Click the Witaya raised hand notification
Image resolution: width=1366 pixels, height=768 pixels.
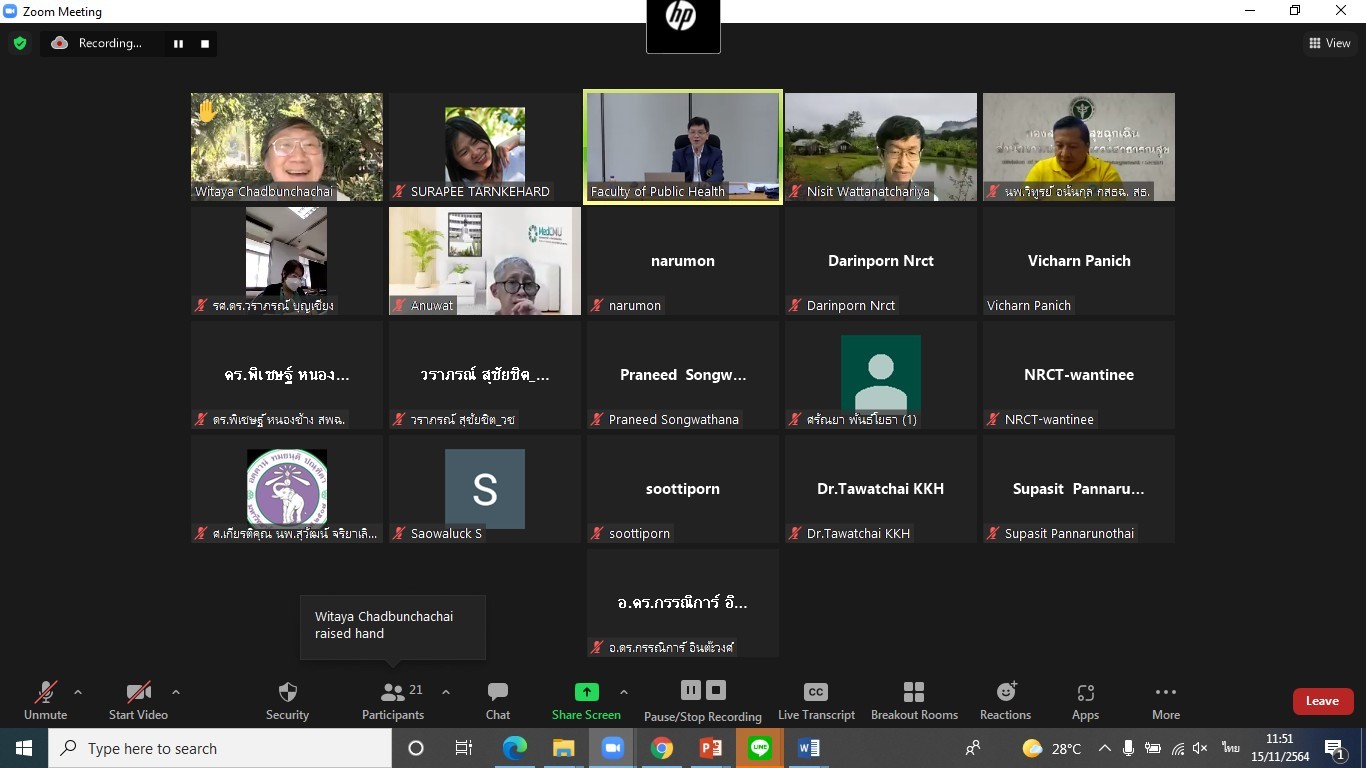393,627
